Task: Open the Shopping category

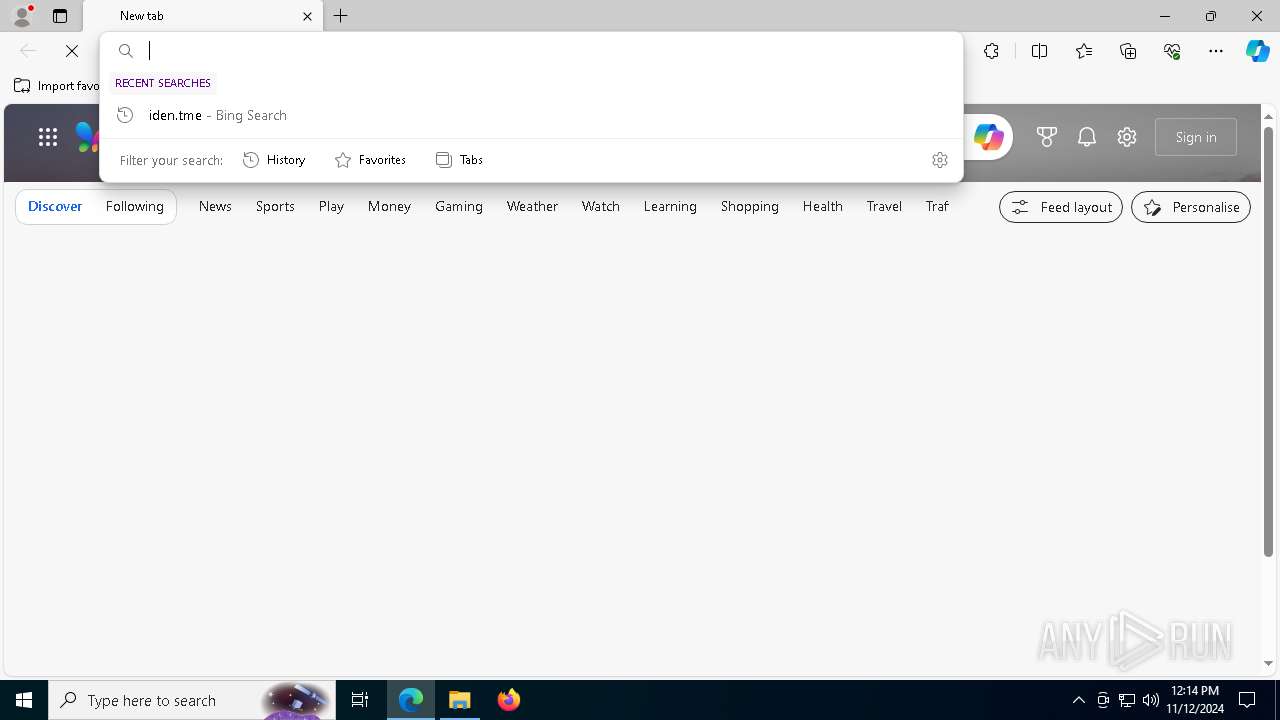Action: click(x=750, y=206)
